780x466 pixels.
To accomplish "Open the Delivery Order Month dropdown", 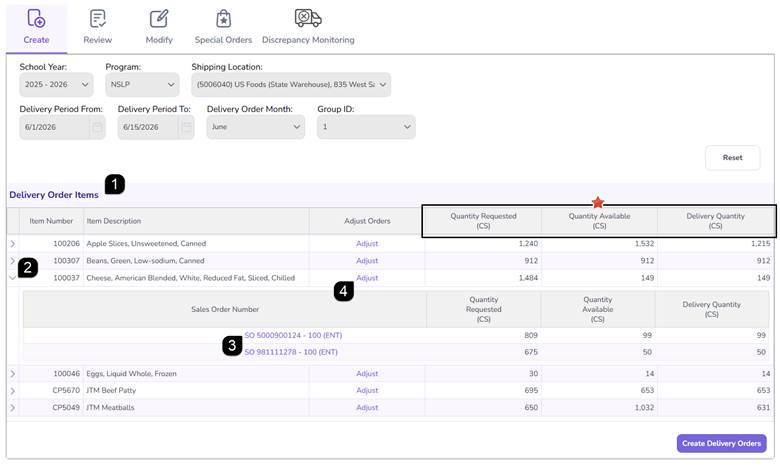I will [256, 127].
